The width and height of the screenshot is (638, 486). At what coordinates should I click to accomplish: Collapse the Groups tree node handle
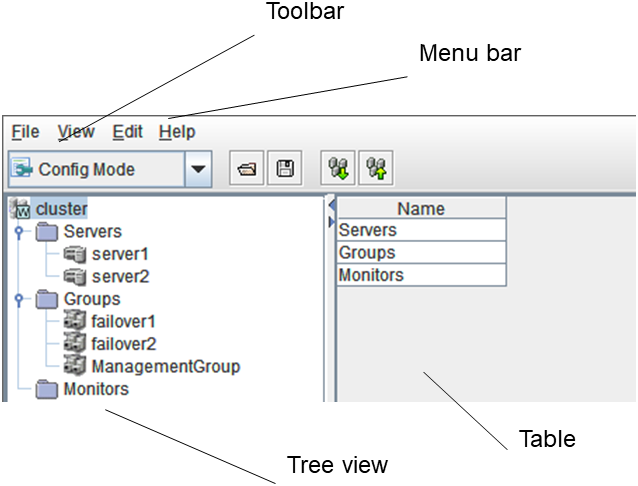click(19, 299)
